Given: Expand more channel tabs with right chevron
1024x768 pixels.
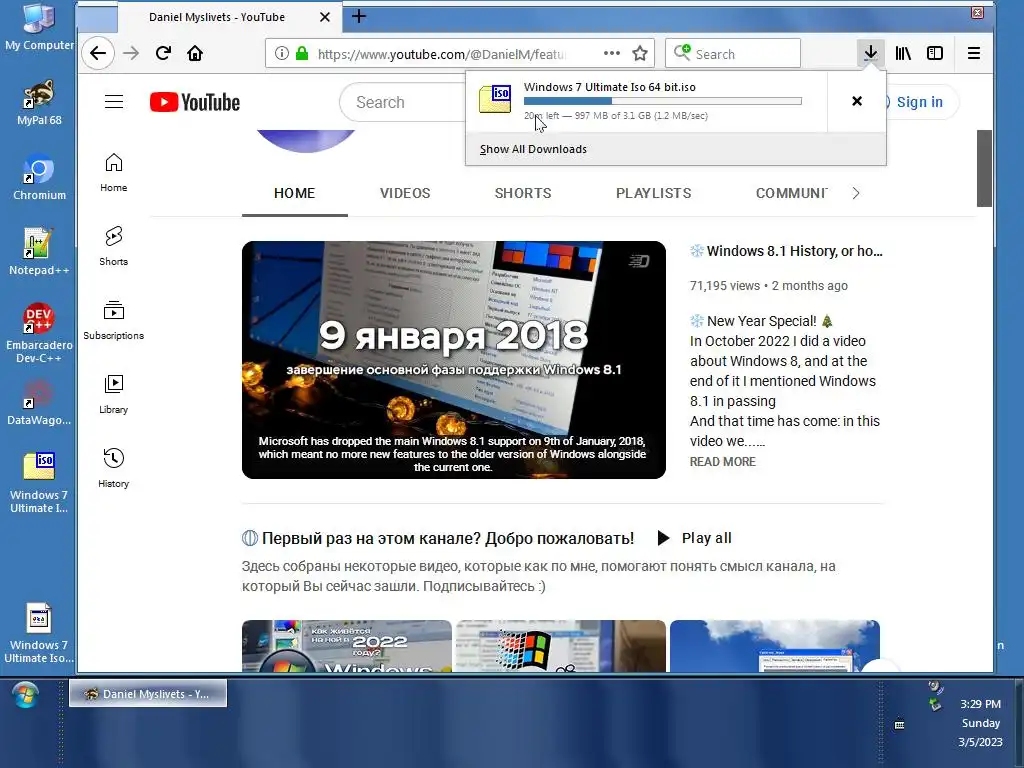Looking at the screenshot, I should (856, 193).
